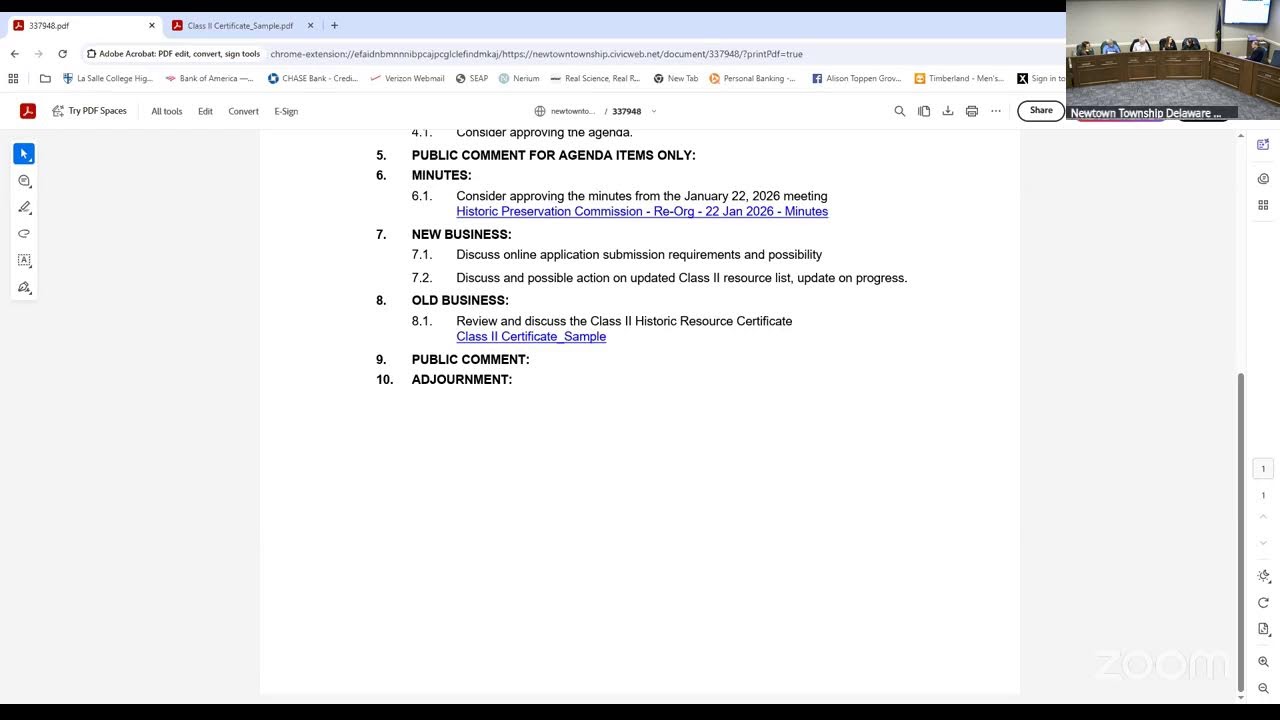
Task: Select the arrow Select tool in left toolbar
Action: [x=24, y=154]
